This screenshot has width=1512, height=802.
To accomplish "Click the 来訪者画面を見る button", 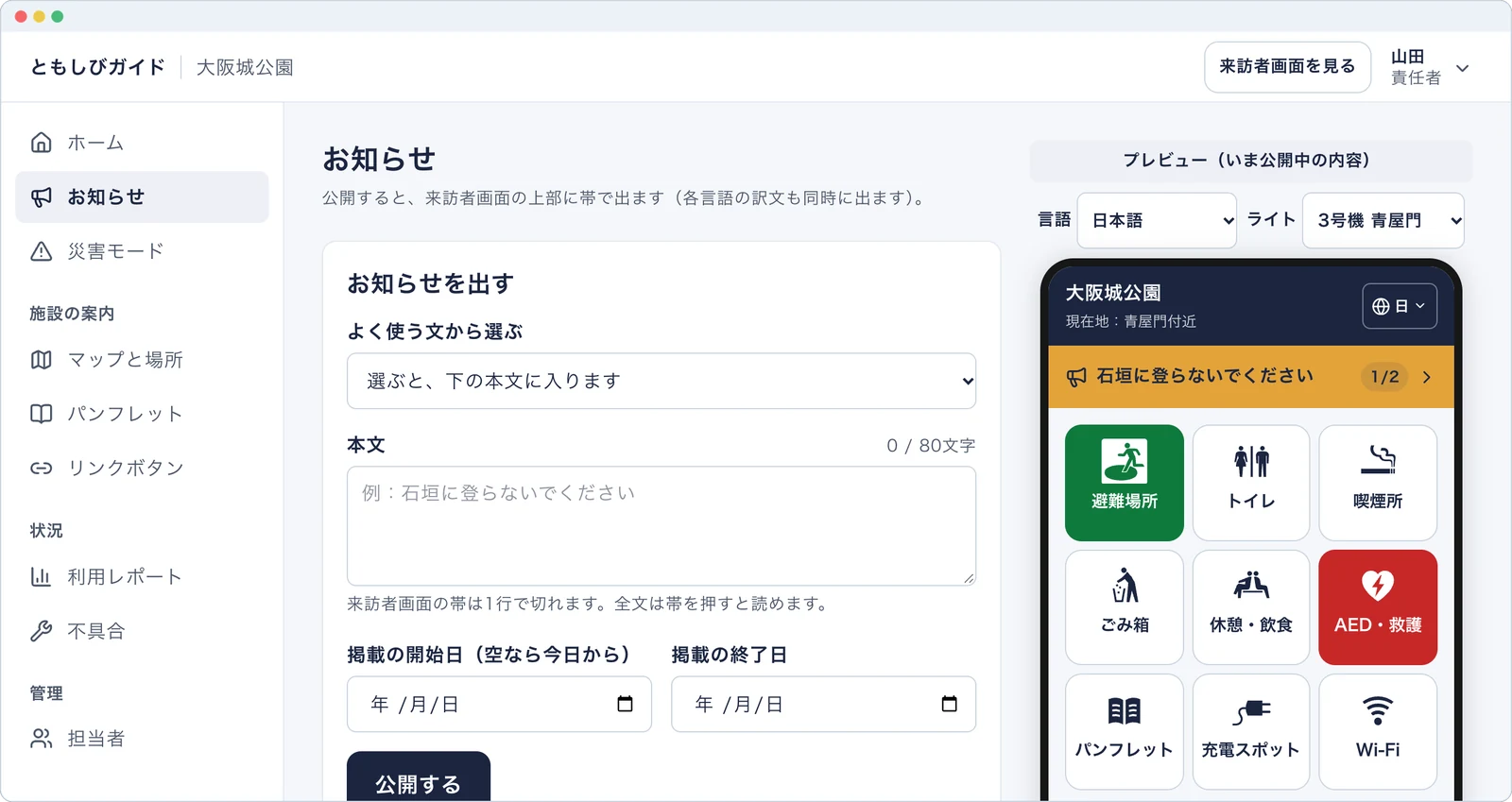I will coord(1287,67).
